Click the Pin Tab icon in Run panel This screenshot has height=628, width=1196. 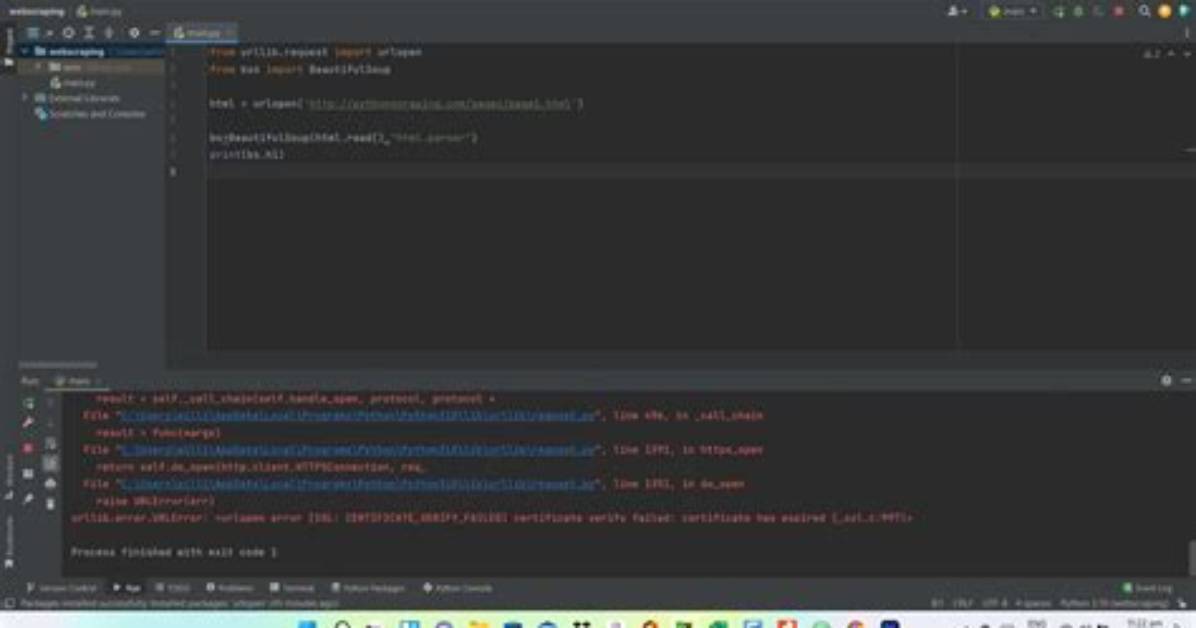click(28, 499)
